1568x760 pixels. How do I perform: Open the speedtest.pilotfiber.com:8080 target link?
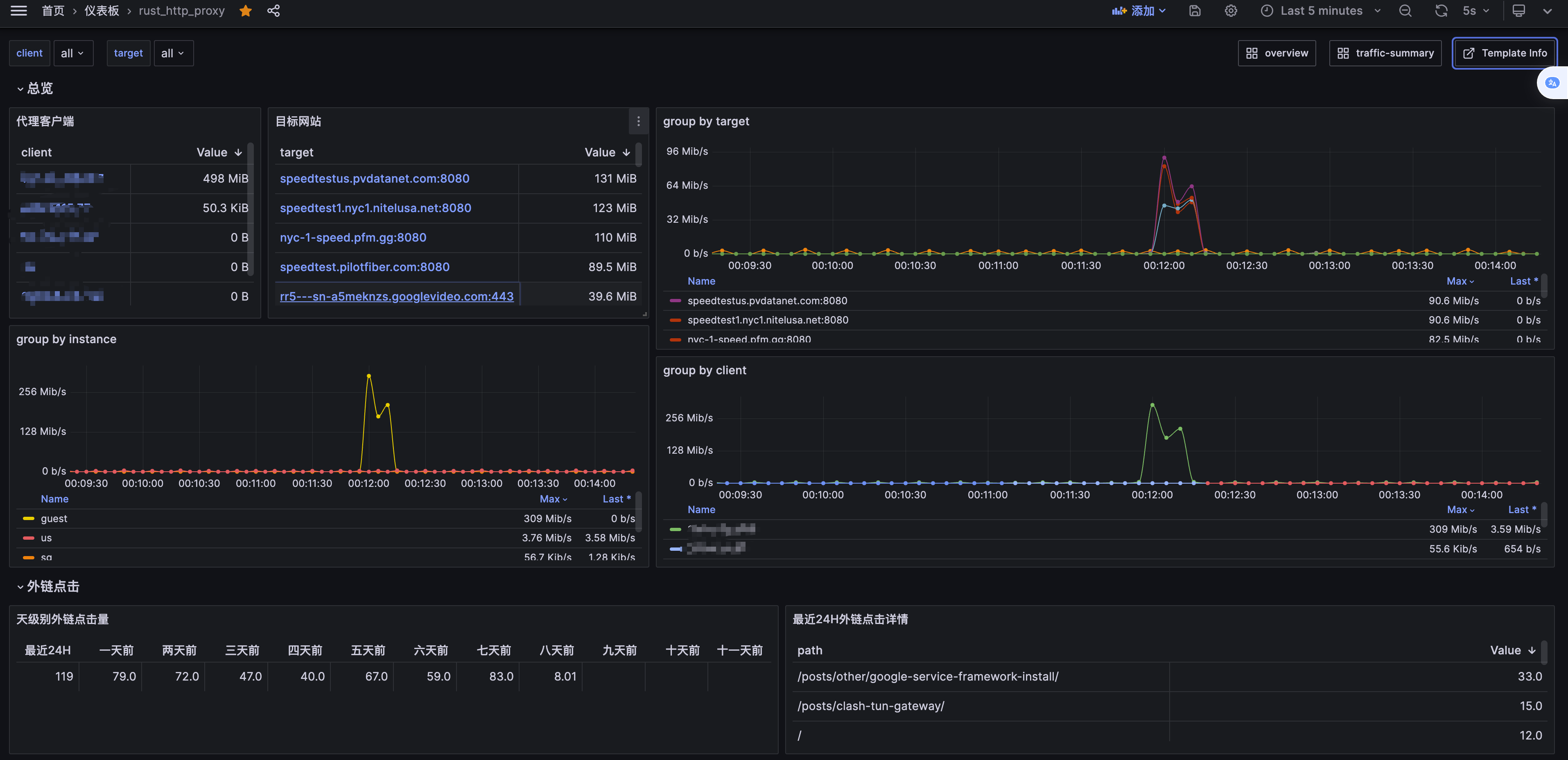[x=365, y=267]
